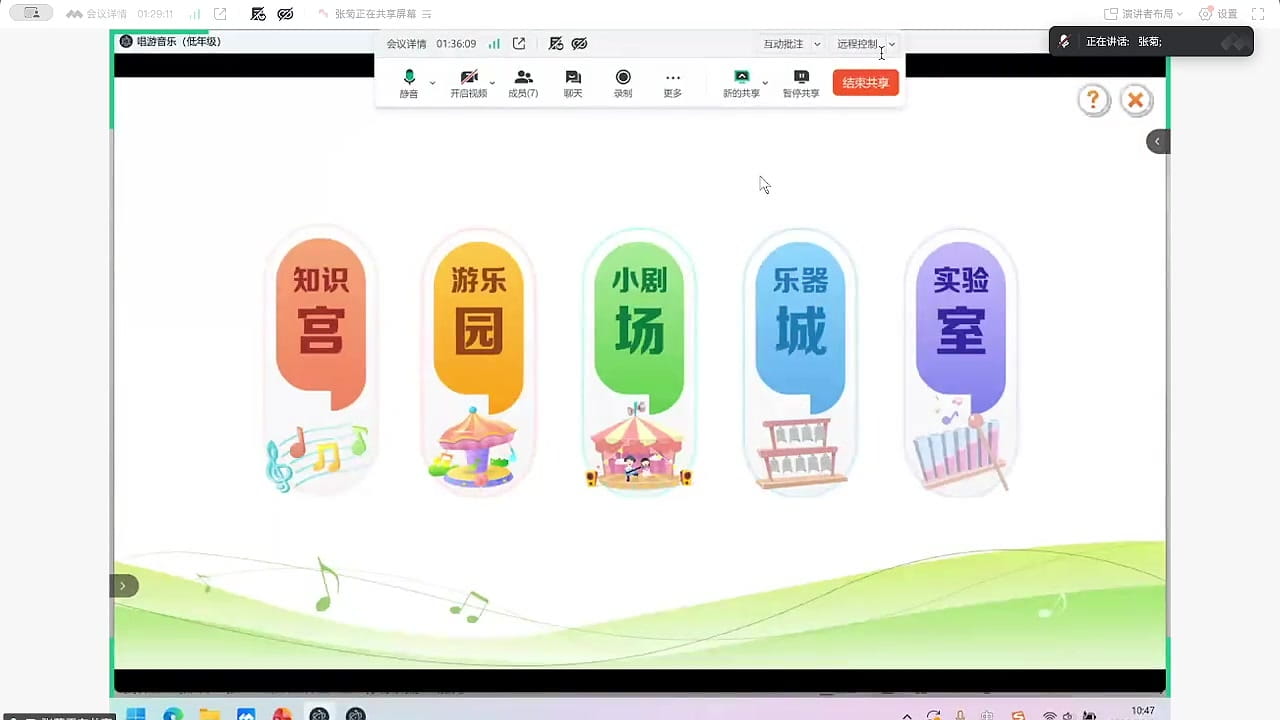Start a 新的共享 screen share
This screenshot has height=720, width=1280.
click(741, 84)
